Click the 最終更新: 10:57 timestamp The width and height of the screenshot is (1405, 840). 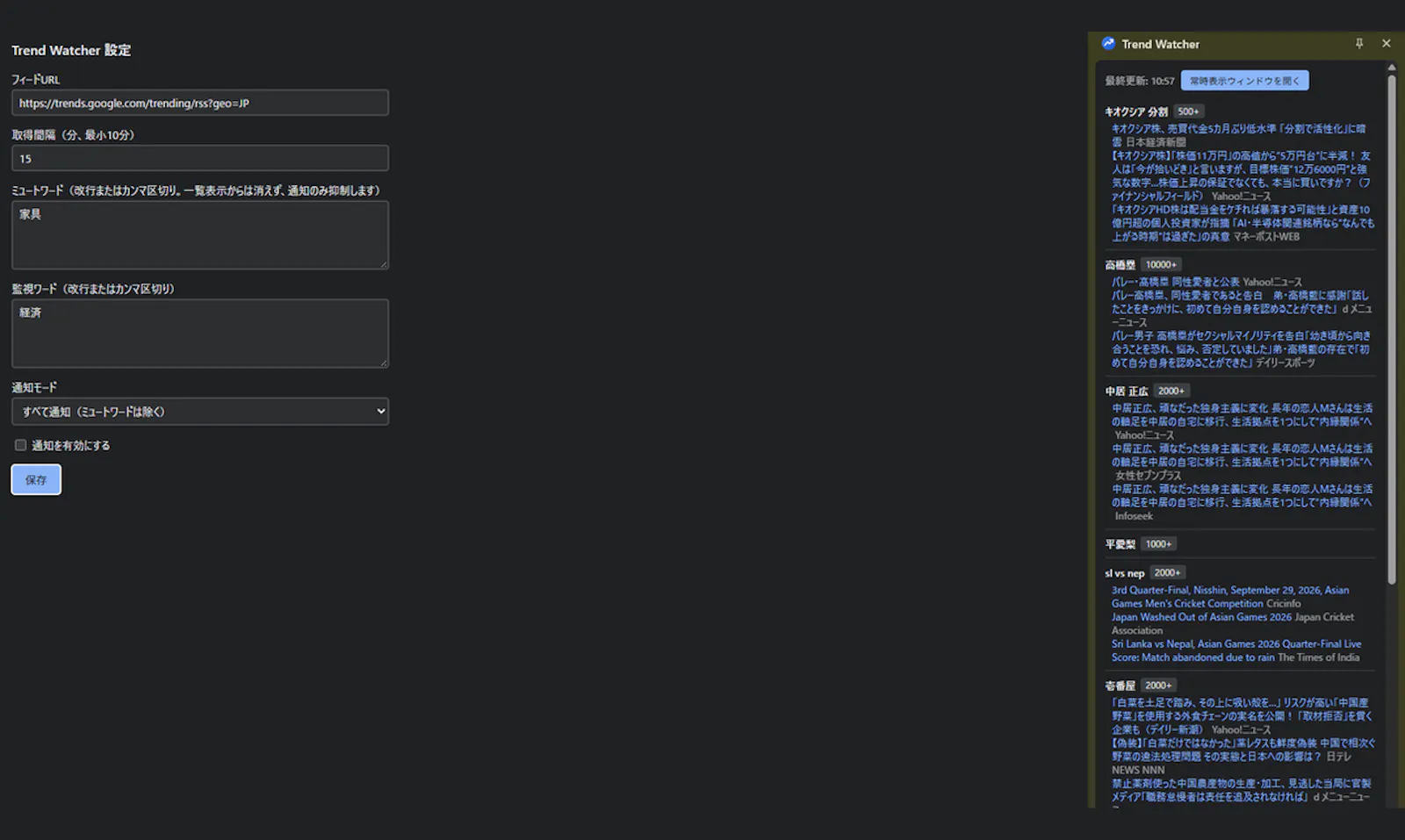pyautogui.click(x=1139, y=81)
